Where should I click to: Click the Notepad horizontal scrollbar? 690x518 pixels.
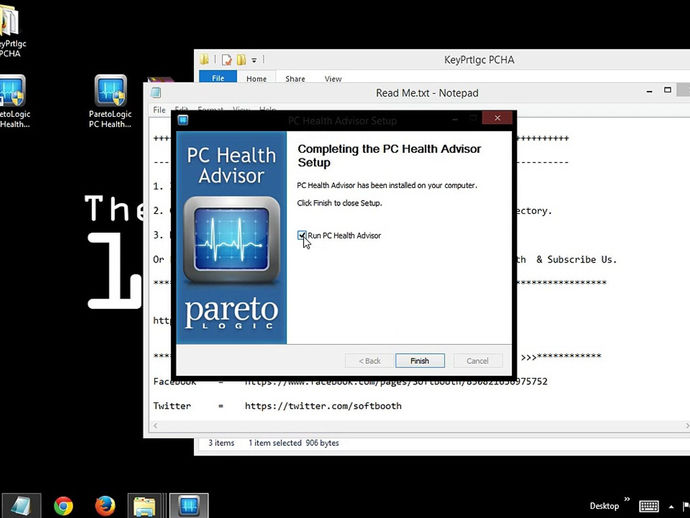420,426
